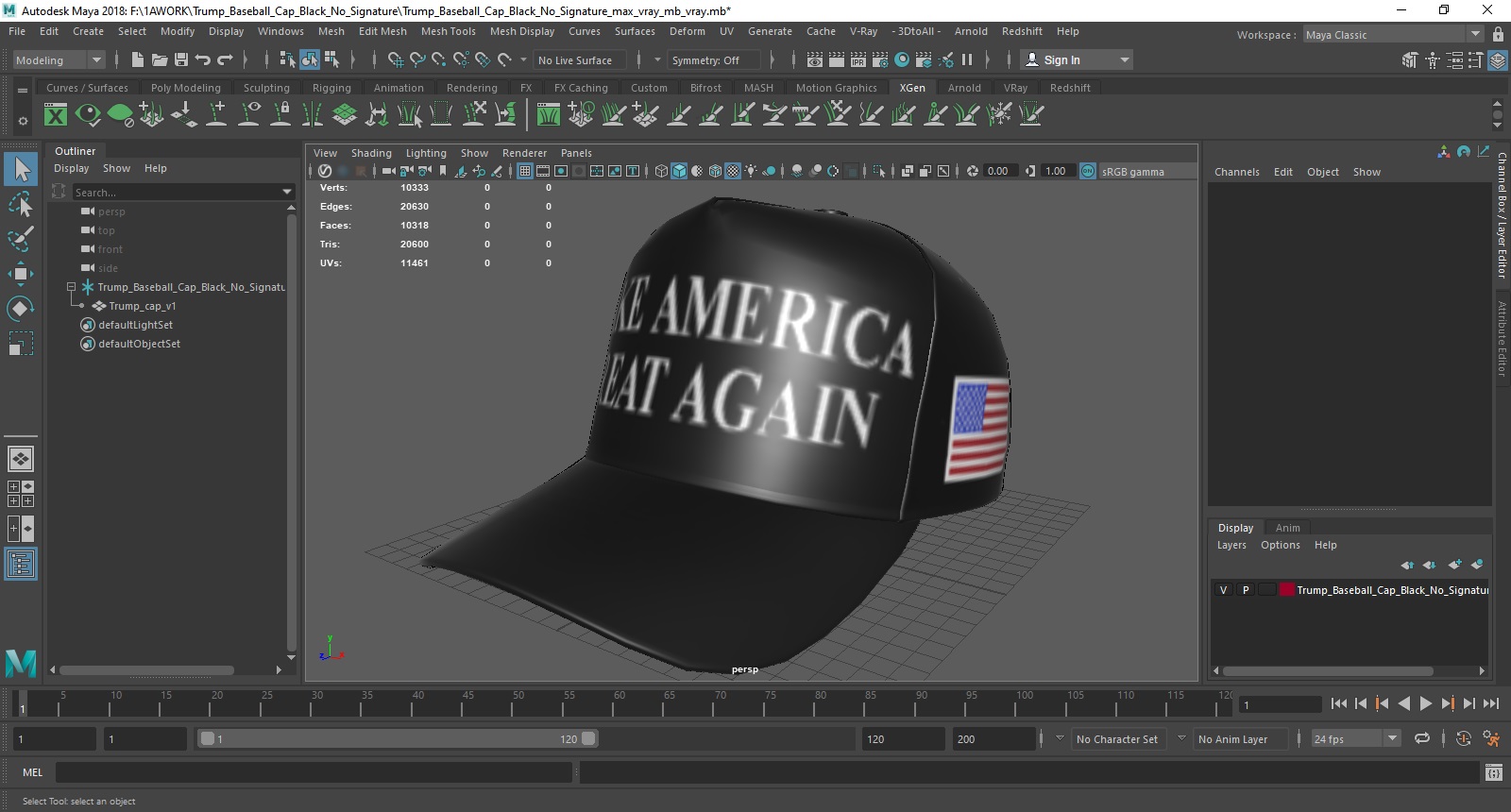The image size is (1511, 812).
Task: Open the Modeling menu set dropdown
Action: coord(59,59)
